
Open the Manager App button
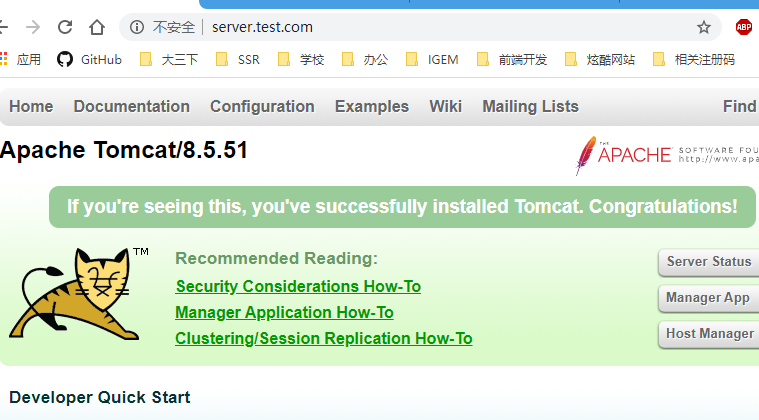pos(708,298)
